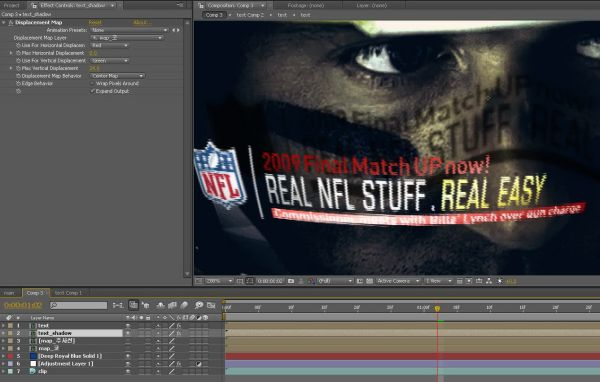Toggle stopwatch for Use For Vertical Displacement
Viewport: 600px width, 382px height.
point(18,60)
